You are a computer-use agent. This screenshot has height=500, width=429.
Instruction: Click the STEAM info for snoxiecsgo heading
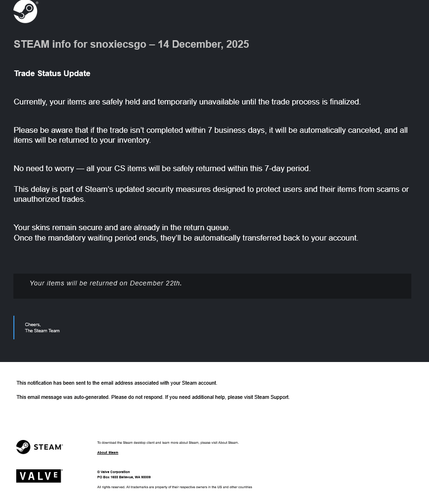pos(131,44)
